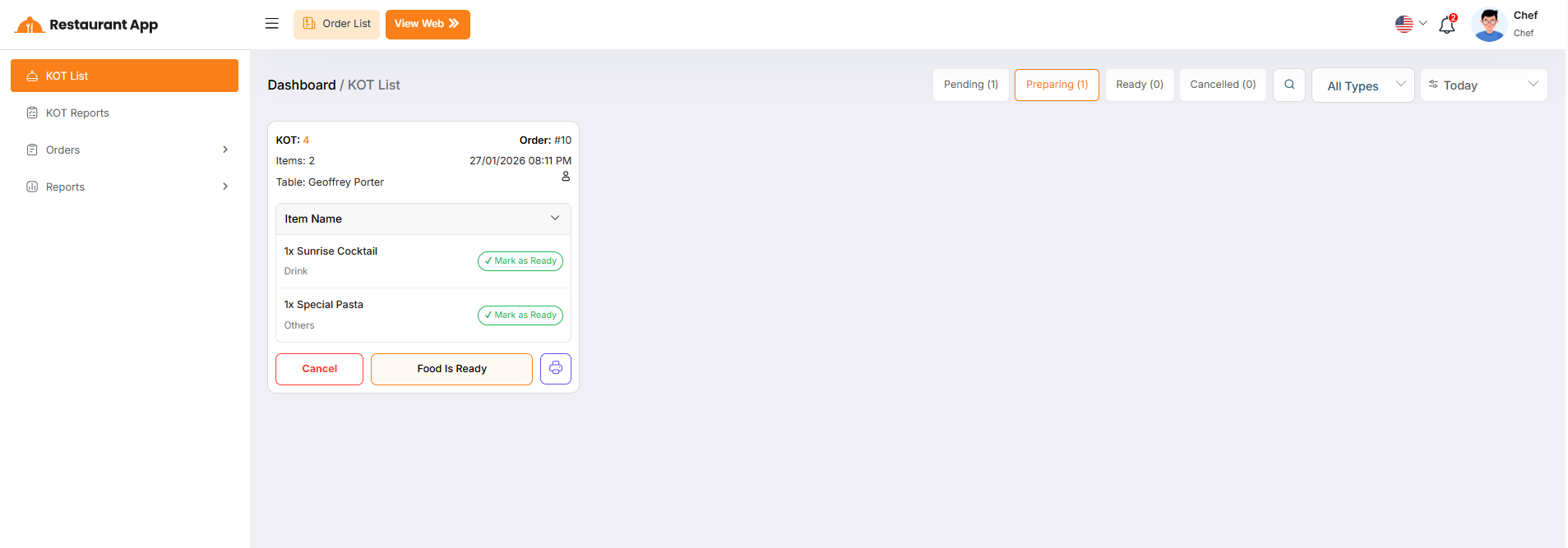The height and width of the screenshot is (548, 1568).
Task: Open the language flag selector
Action: click(x=1410, y=24)
